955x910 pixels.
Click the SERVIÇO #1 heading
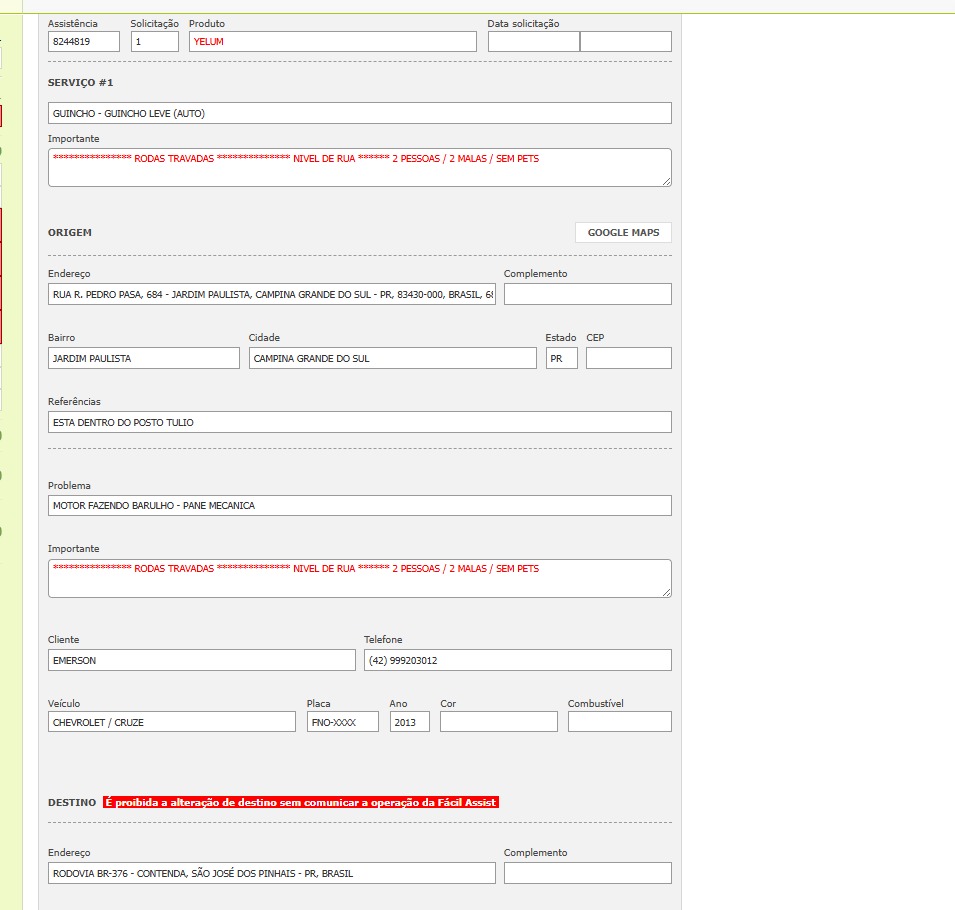click(80, 82)
